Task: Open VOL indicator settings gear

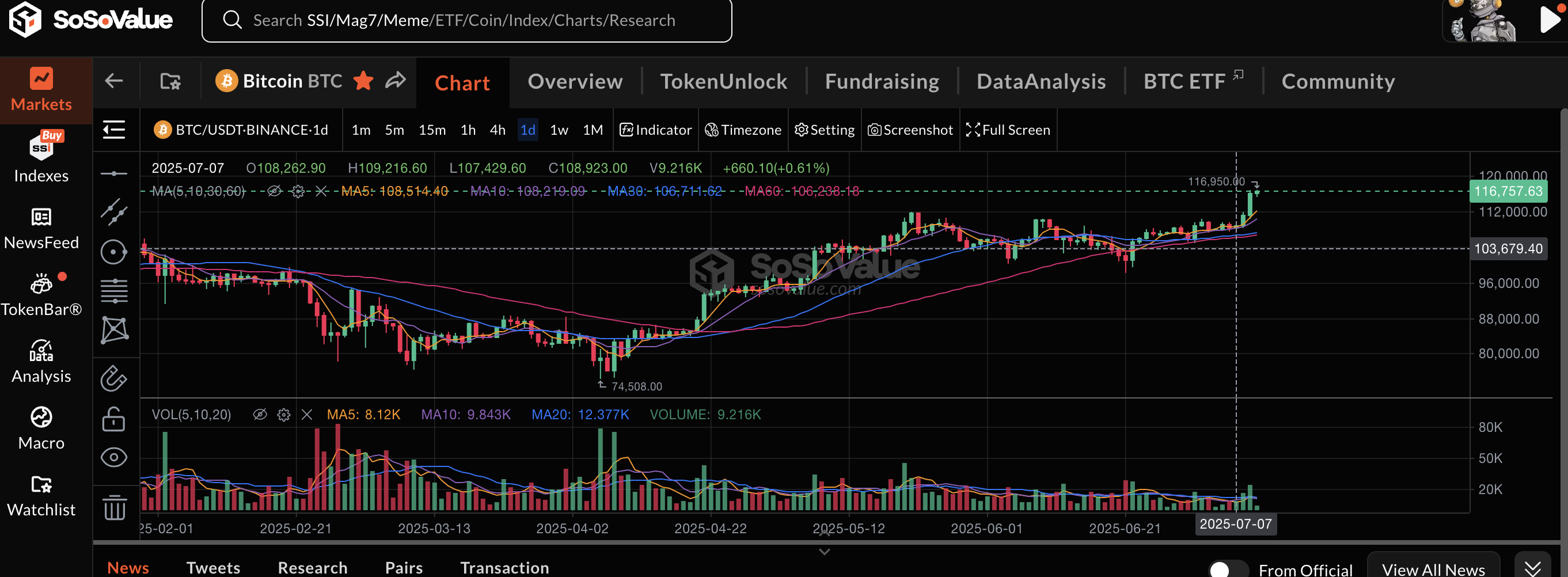Action: (284, 415)
